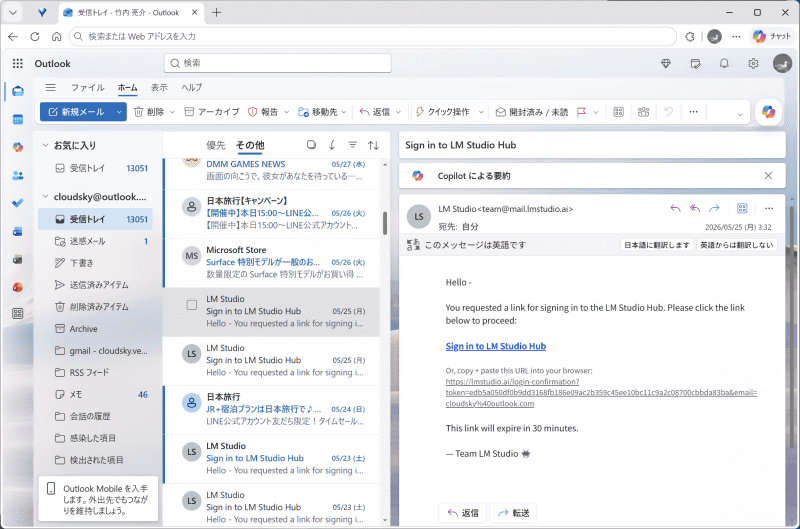The height and width of the screenshot is (529, 800).
Task: Click the undo icon in ribbon
Action: tap(668, 112)
